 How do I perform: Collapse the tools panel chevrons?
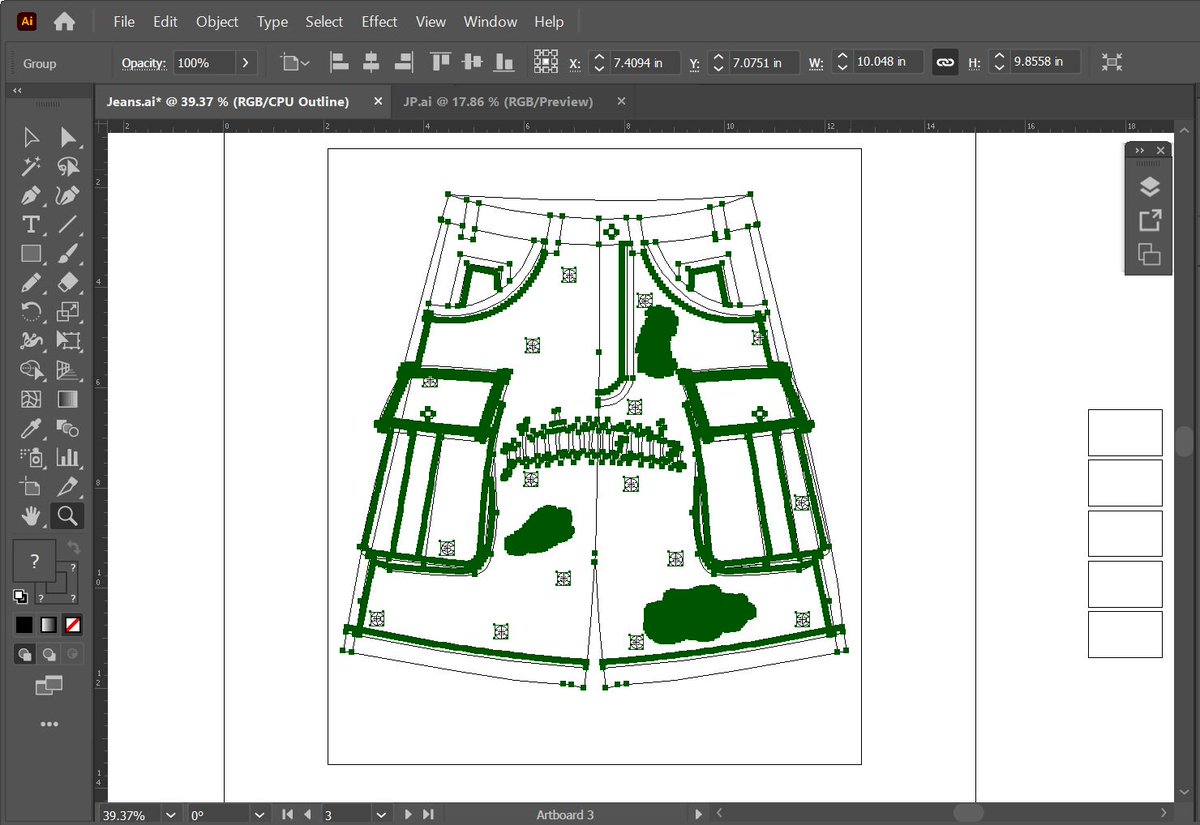17,90
